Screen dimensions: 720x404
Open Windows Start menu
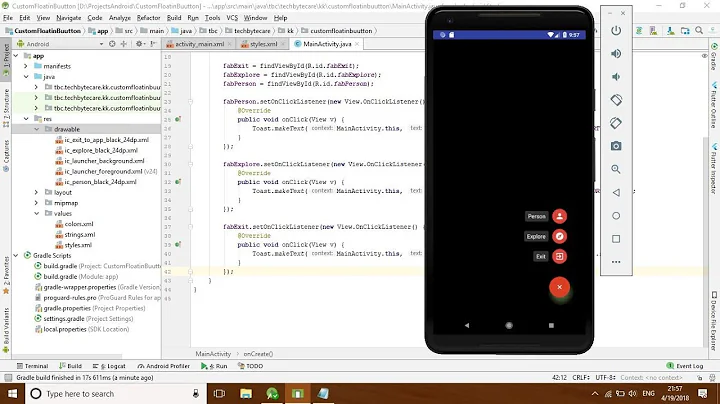tap(12, 393)
